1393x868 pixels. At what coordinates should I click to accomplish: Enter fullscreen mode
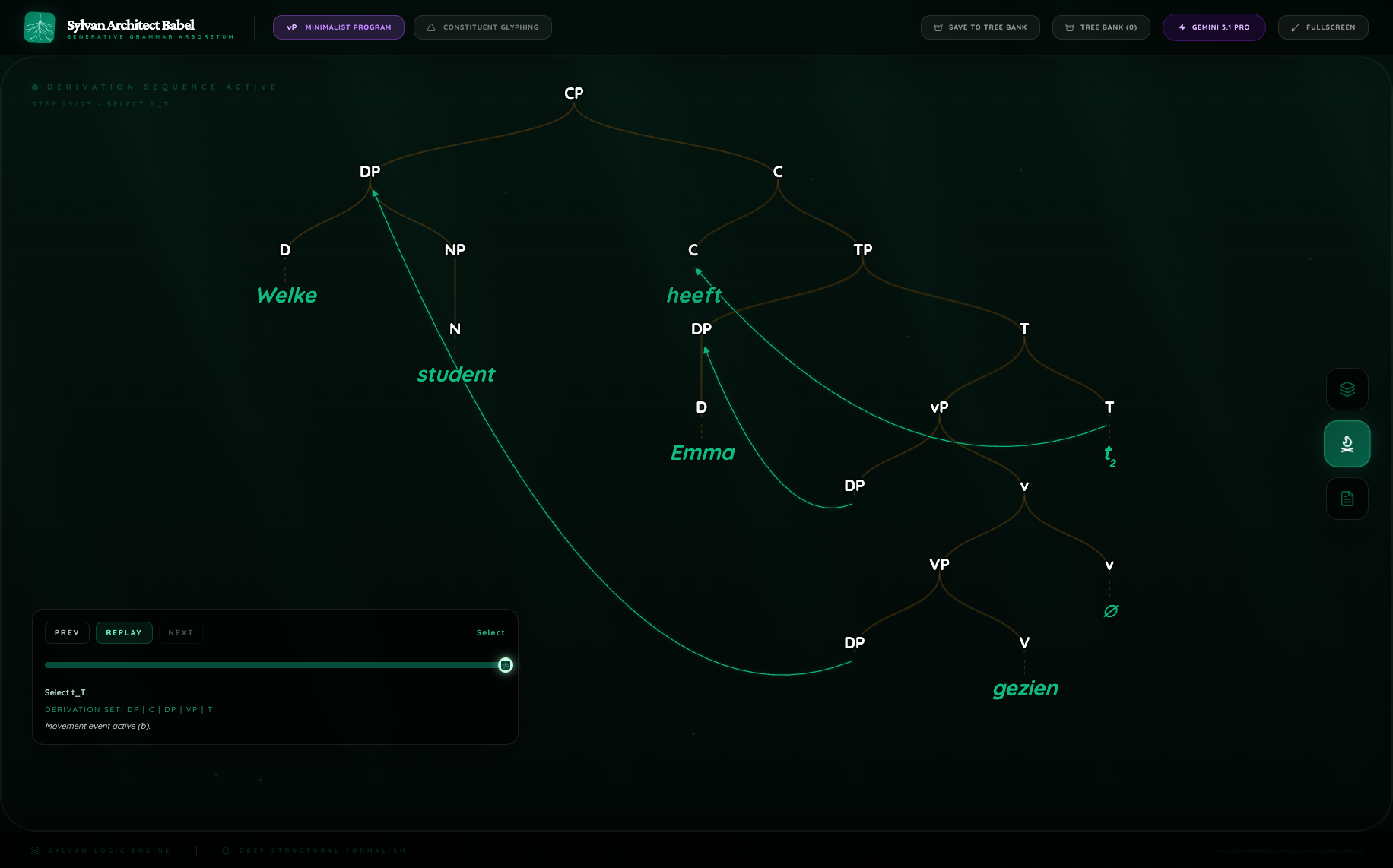pos(1322,27)
